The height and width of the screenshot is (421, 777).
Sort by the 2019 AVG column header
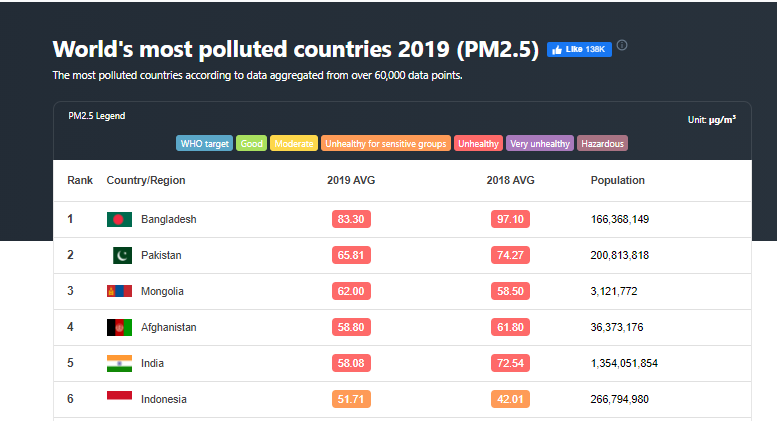coord(351,181)
